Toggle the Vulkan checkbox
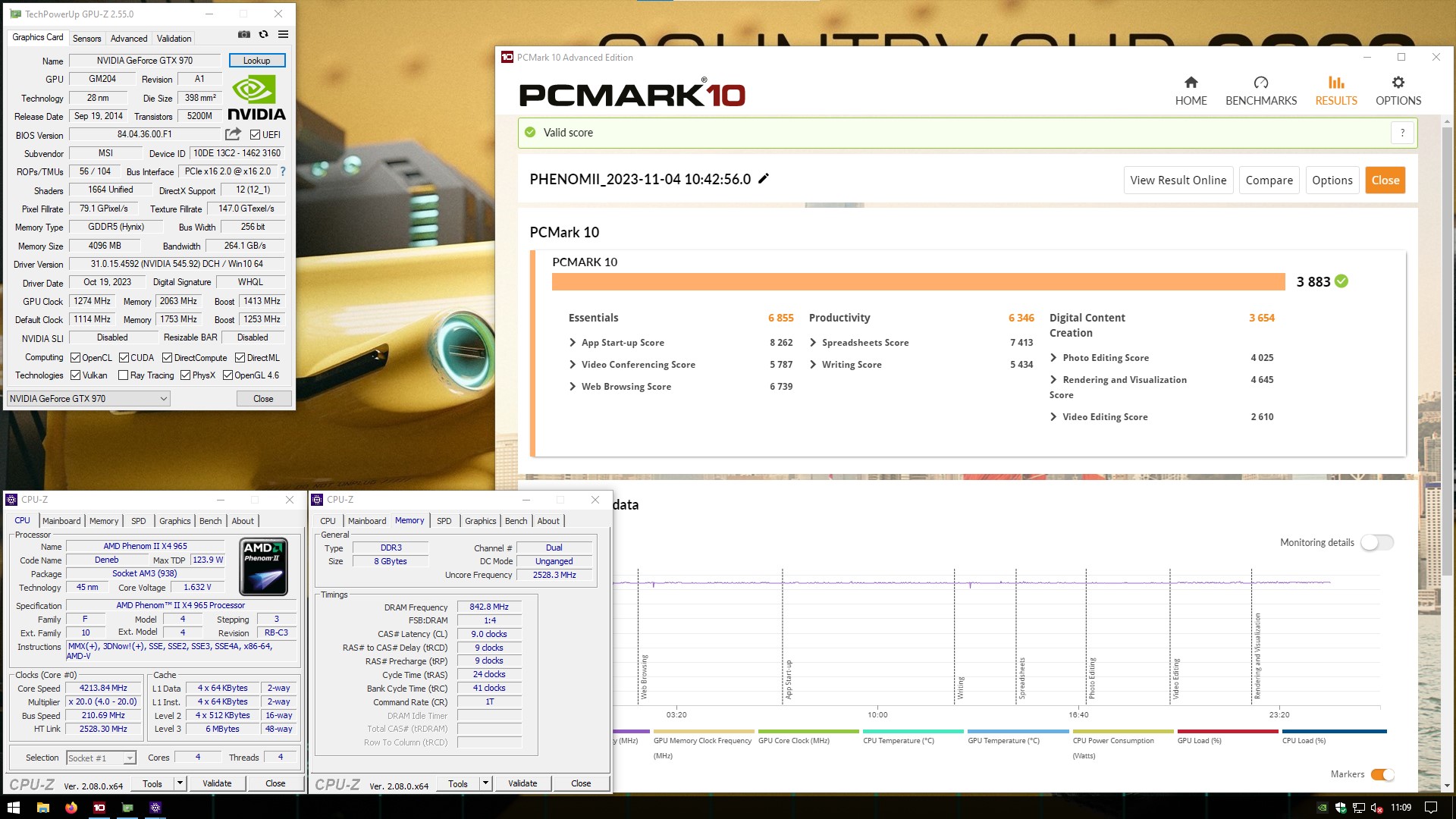 point(75,375)
